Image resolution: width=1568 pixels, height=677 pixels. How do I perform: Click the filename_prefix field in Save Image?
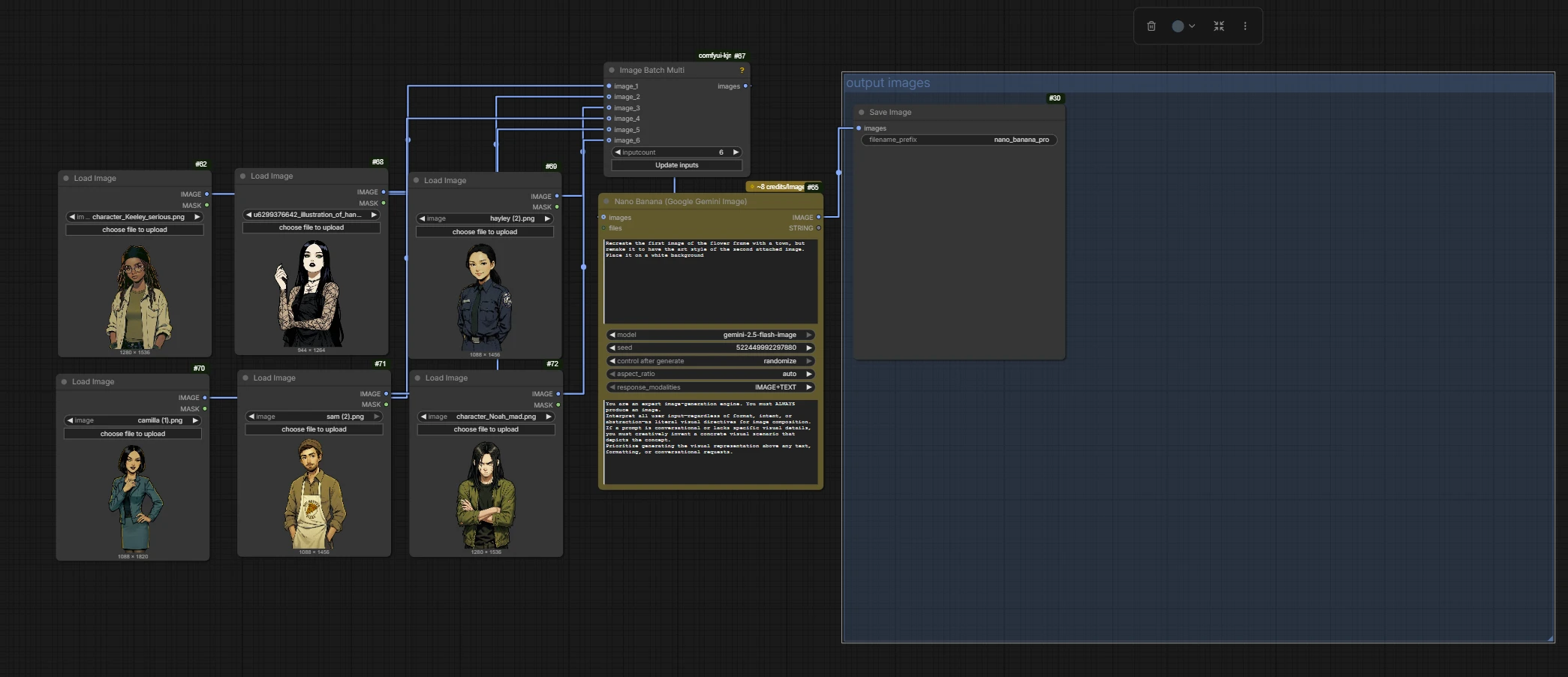(x=959, y=140)
